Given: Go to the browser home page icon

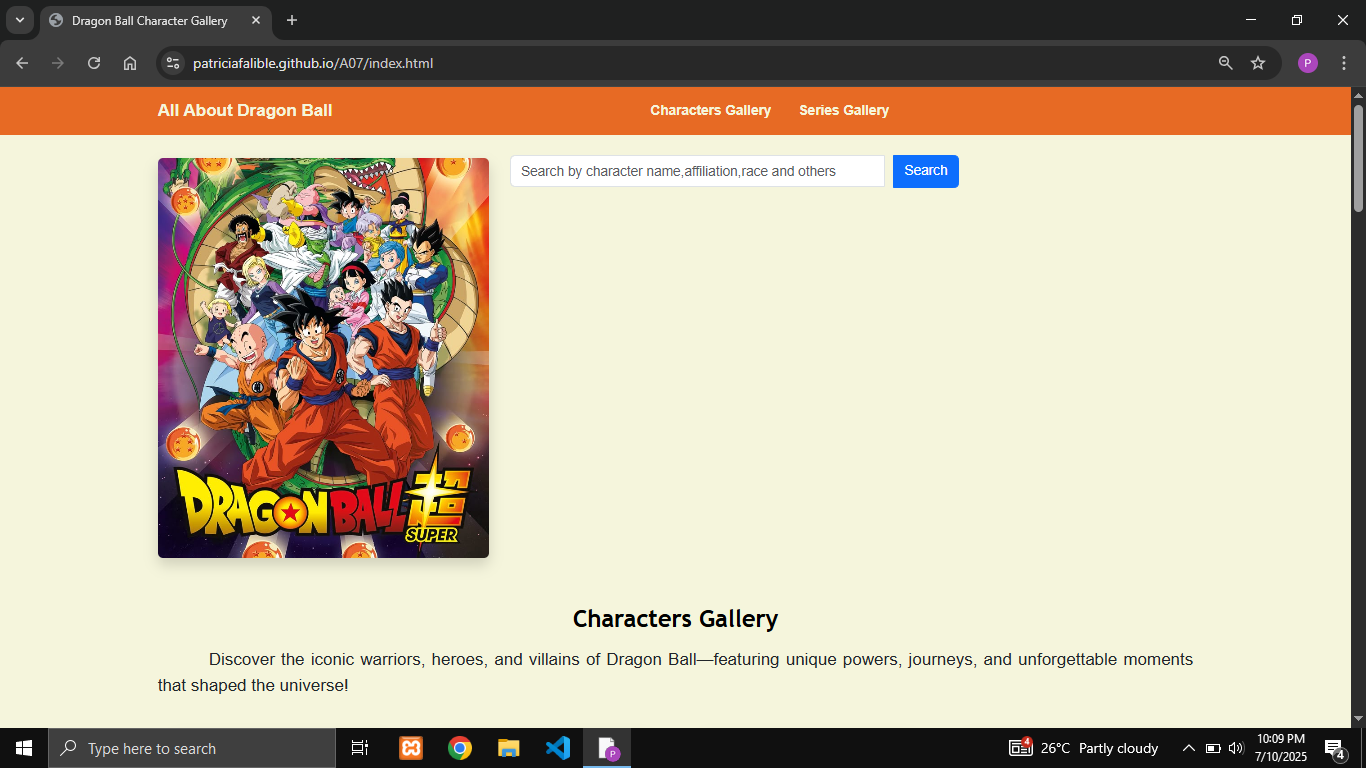Looking at the screenshot, I should click(130, 63).
